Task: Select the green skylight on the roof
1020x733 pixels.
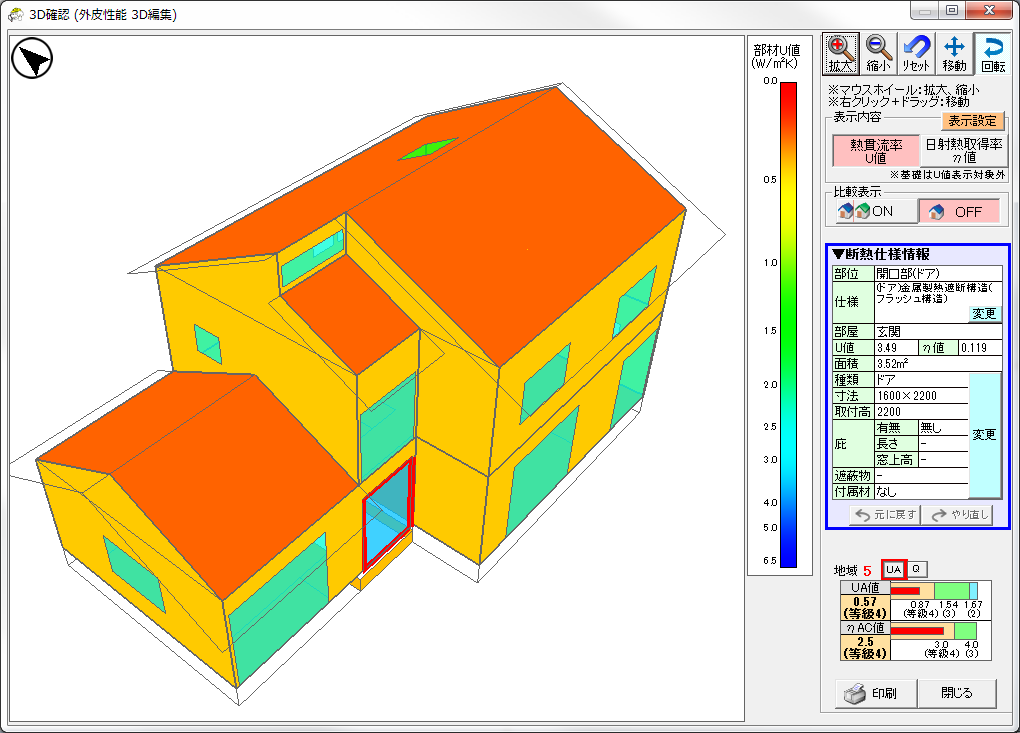Action: click(x=427, y=148)
